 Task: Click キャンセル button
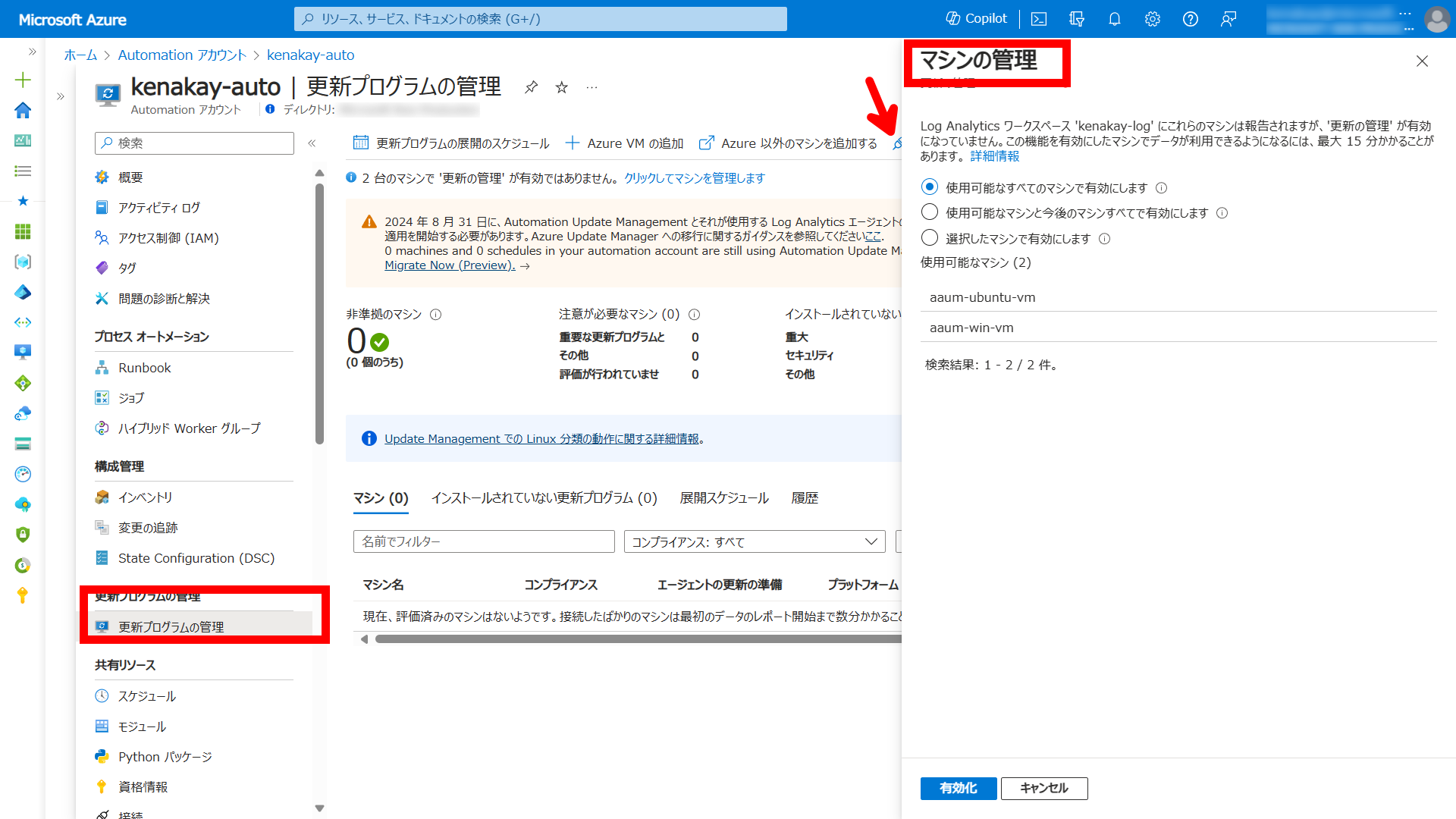[1044, 789]
